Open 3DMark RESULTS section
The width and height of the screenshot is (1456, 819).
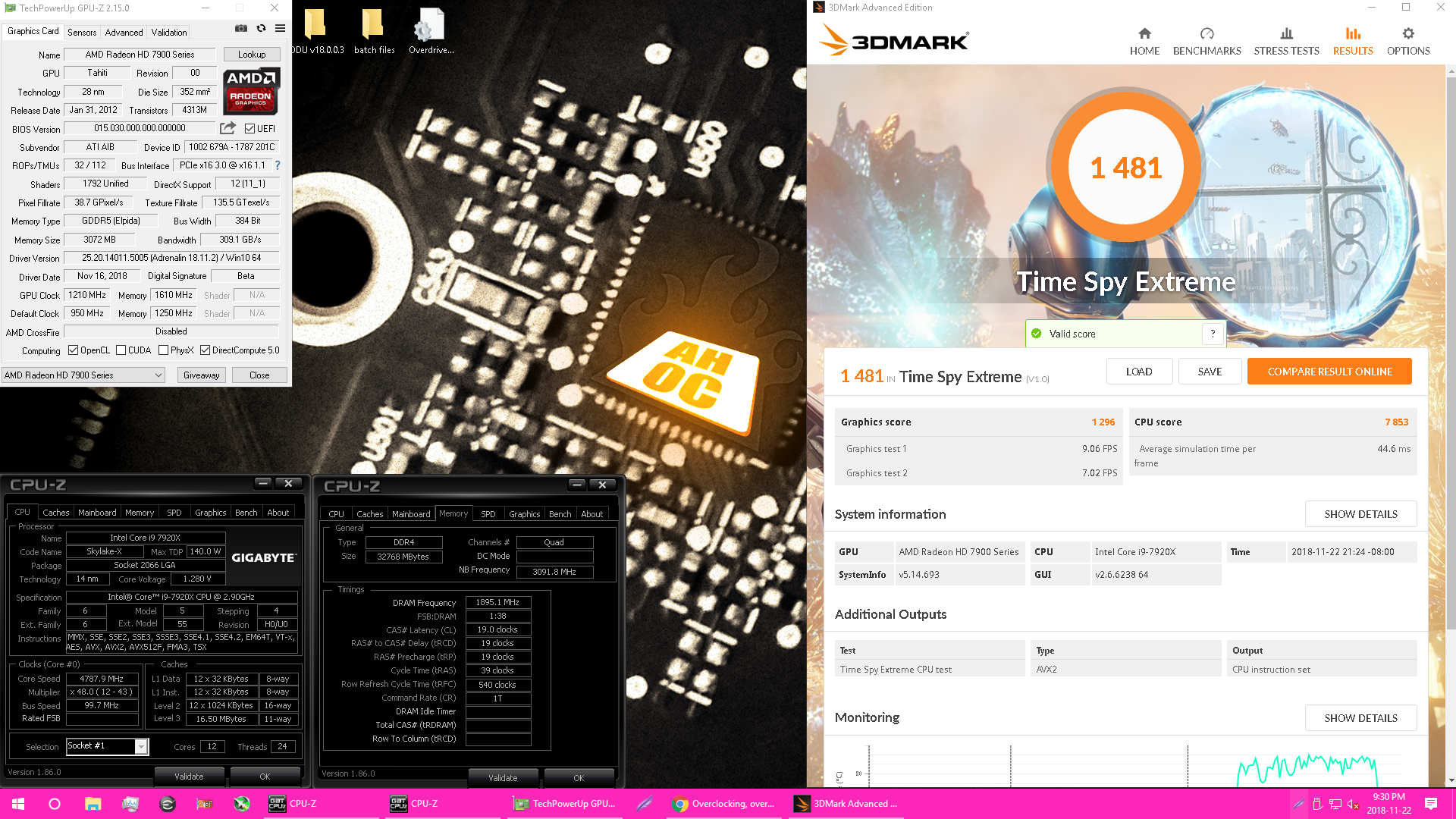point(1353,41)
